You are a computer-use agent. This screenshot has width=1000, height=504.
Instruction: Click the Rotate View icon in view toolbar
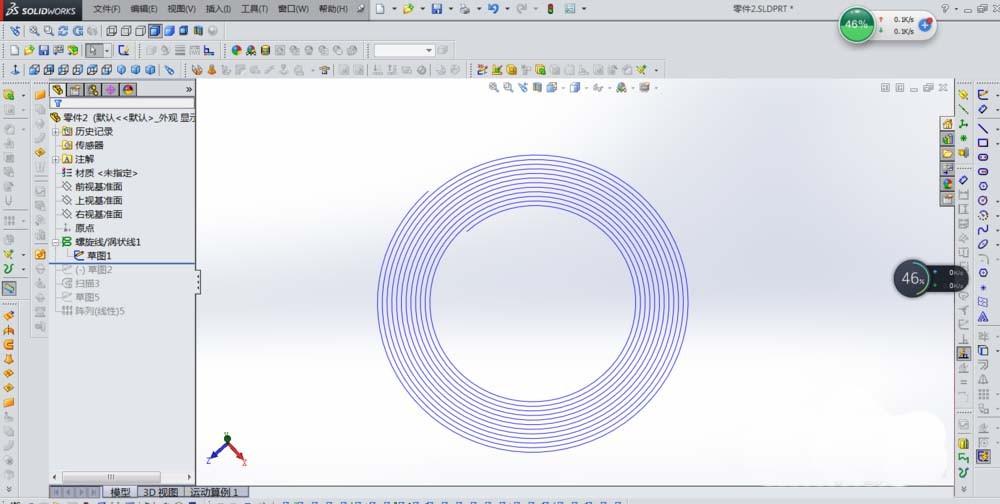click(63, 31)
